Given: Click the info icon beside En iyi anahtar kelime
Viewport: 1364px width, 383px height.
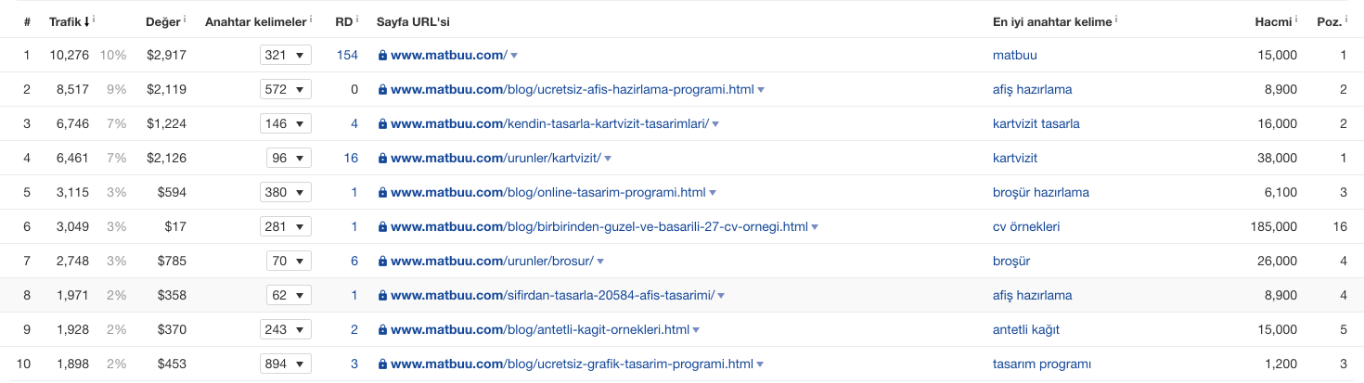Looking at the screenshot, I should coord(1116,19).
